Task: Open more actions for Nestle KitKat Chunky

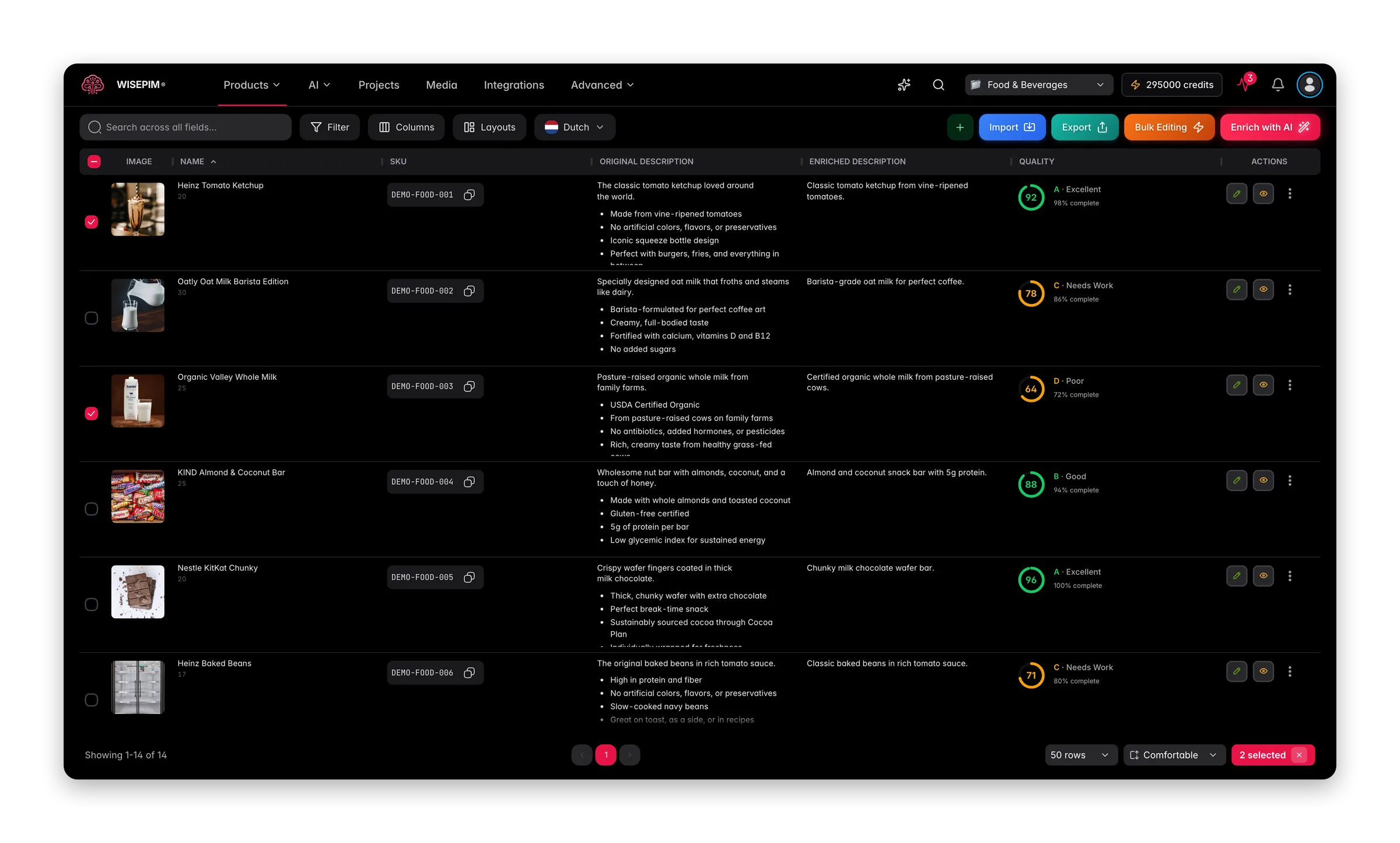Action: click(x=1290, y=576)
